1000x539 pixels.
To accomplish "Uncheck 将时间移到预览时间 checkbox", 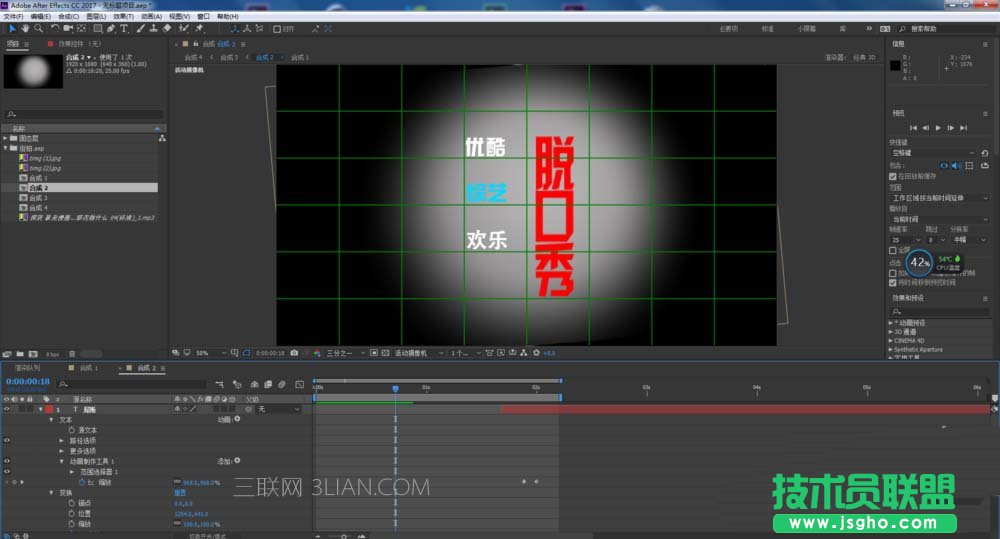I will click(893, 283).
